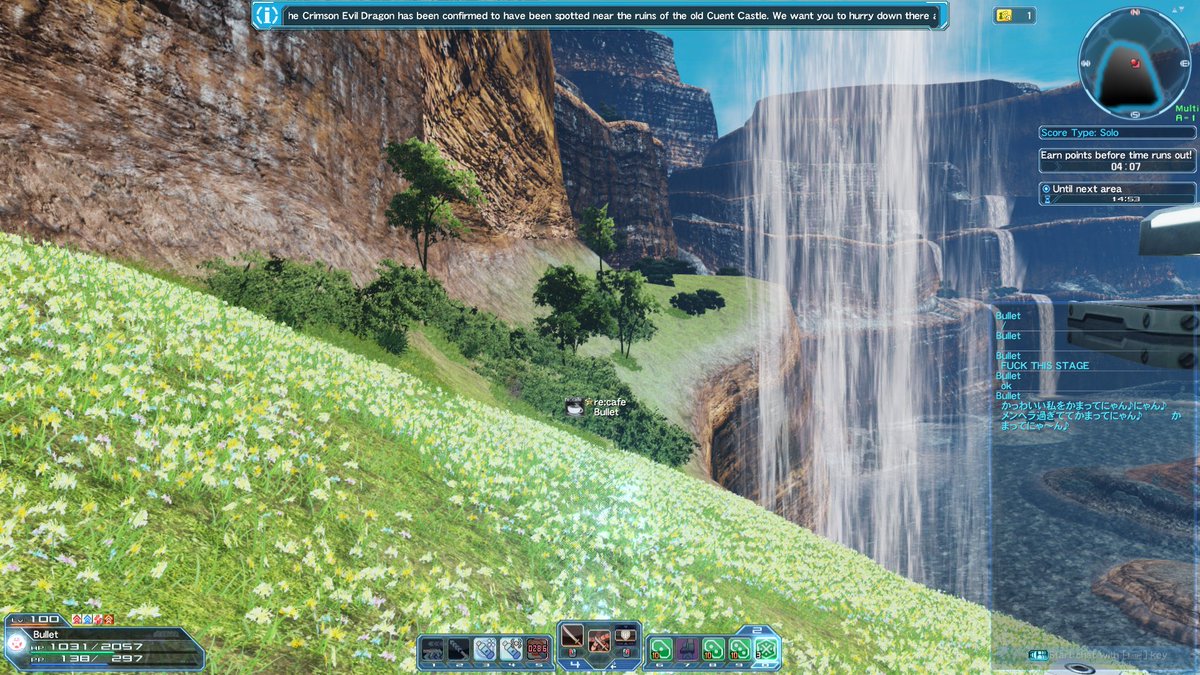Click the Earn points before time runs out text
Image resolution: width=1200 pixels, height=675 pixels.
pyautogui.click(x=1116, y=155)
